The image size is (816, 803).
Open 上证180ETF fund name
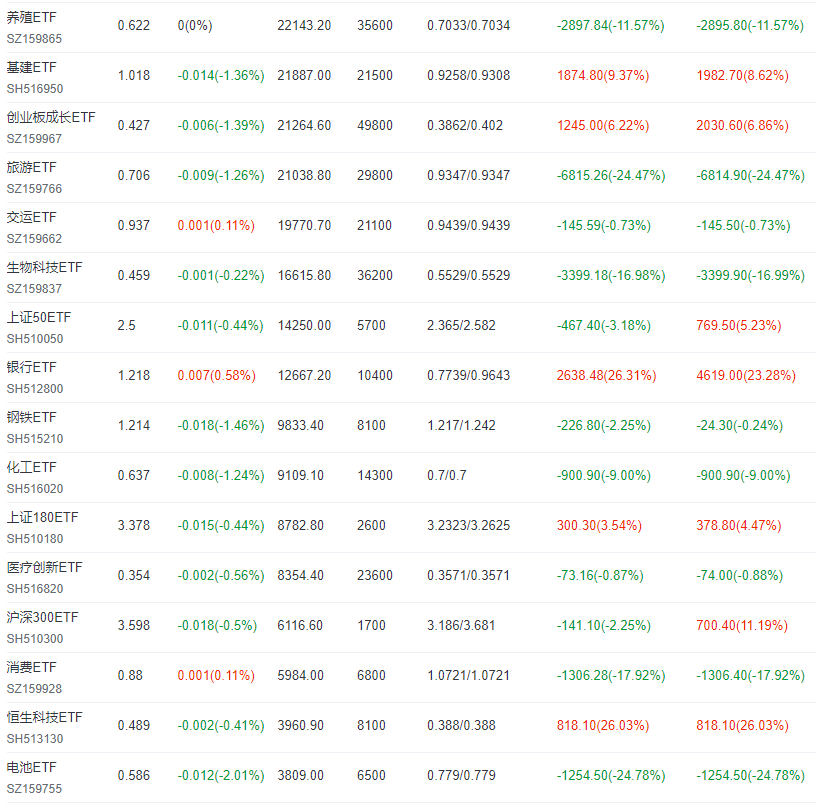[x=42, y=517]
